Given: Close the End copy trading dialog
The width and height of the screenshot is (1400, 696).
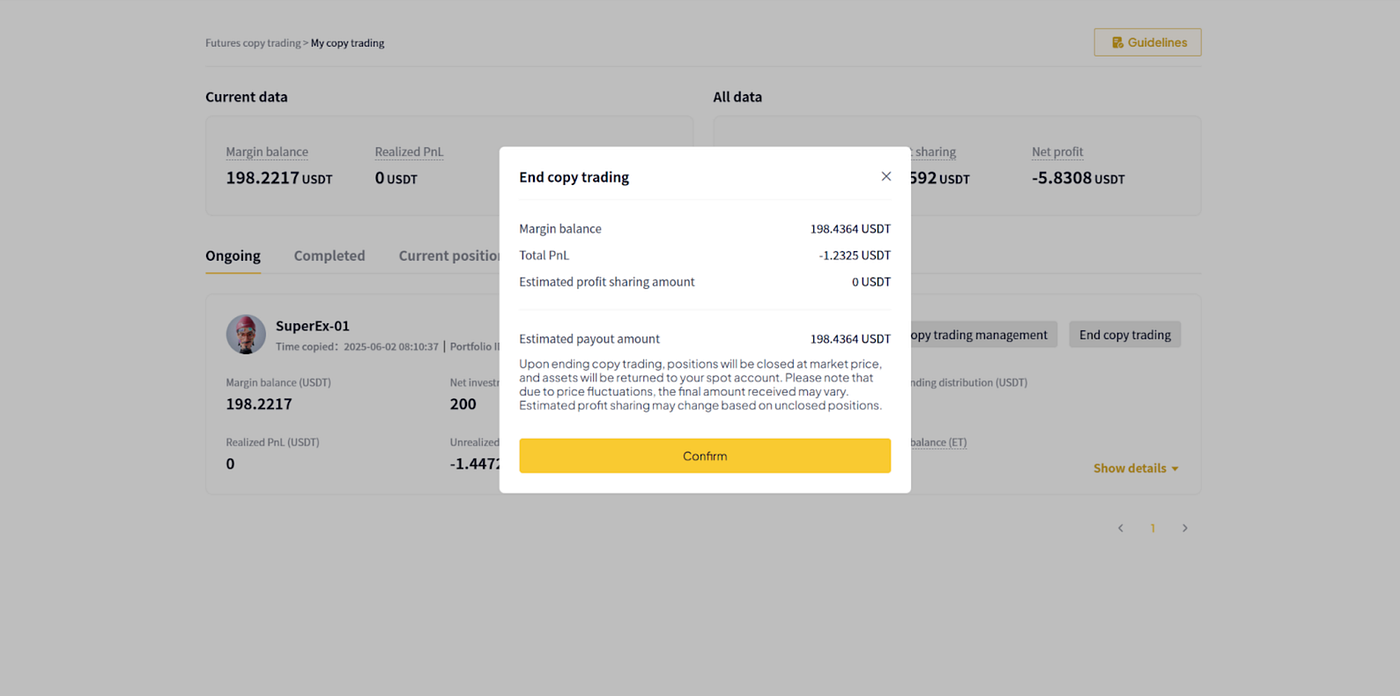Looking at the screenshot, I should [886, 176].
